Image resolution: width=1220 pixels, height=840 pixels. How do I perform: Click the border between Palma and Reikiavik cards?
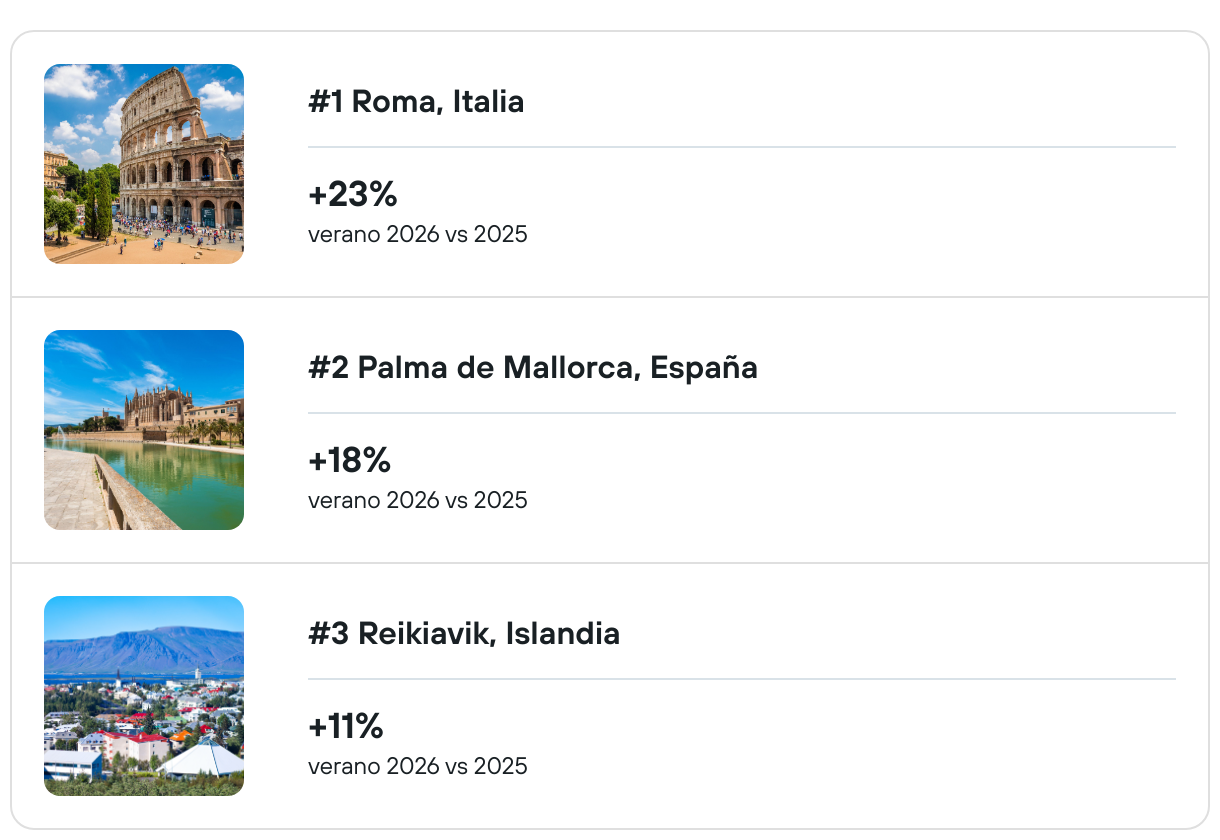point(610,563)
